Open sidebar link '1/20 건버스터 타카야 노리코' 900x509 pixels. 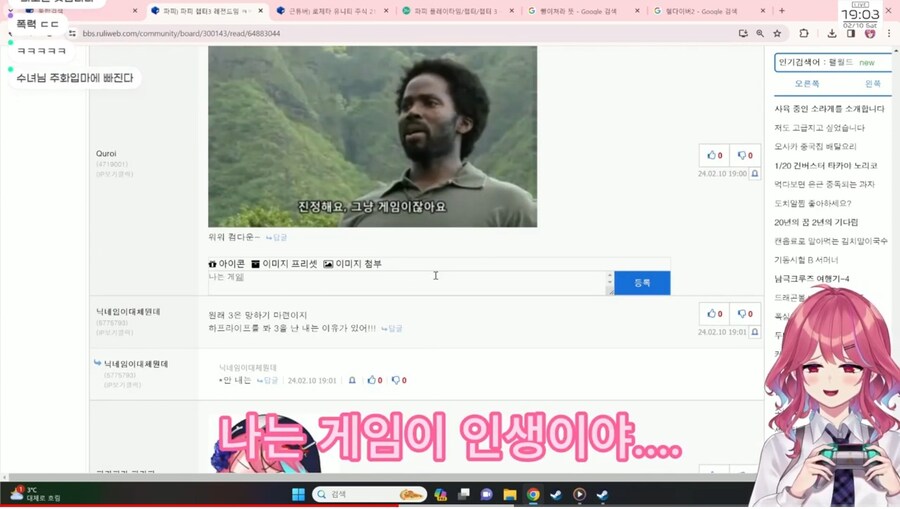pos(825,165)
